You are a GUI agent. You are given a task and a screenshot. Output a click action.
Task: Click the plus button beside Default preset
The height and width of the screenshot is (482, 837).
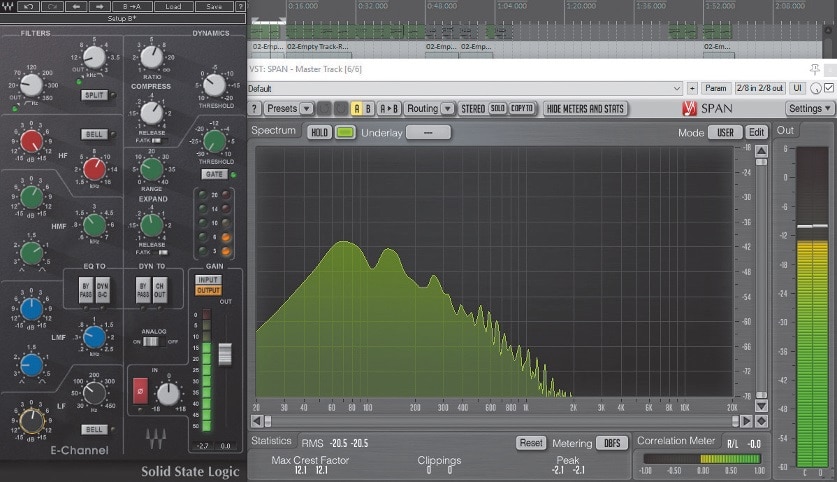[x=692, y=88]
